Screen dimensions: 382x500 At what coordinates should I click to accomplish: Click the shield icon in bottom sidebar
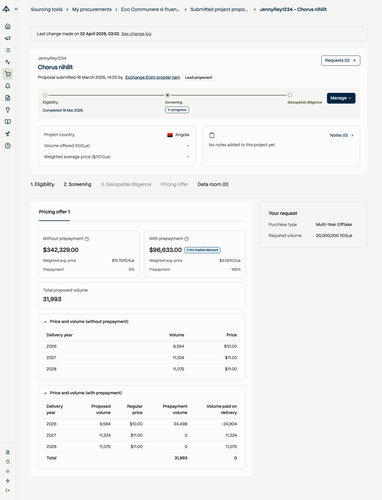click(8, 462)
